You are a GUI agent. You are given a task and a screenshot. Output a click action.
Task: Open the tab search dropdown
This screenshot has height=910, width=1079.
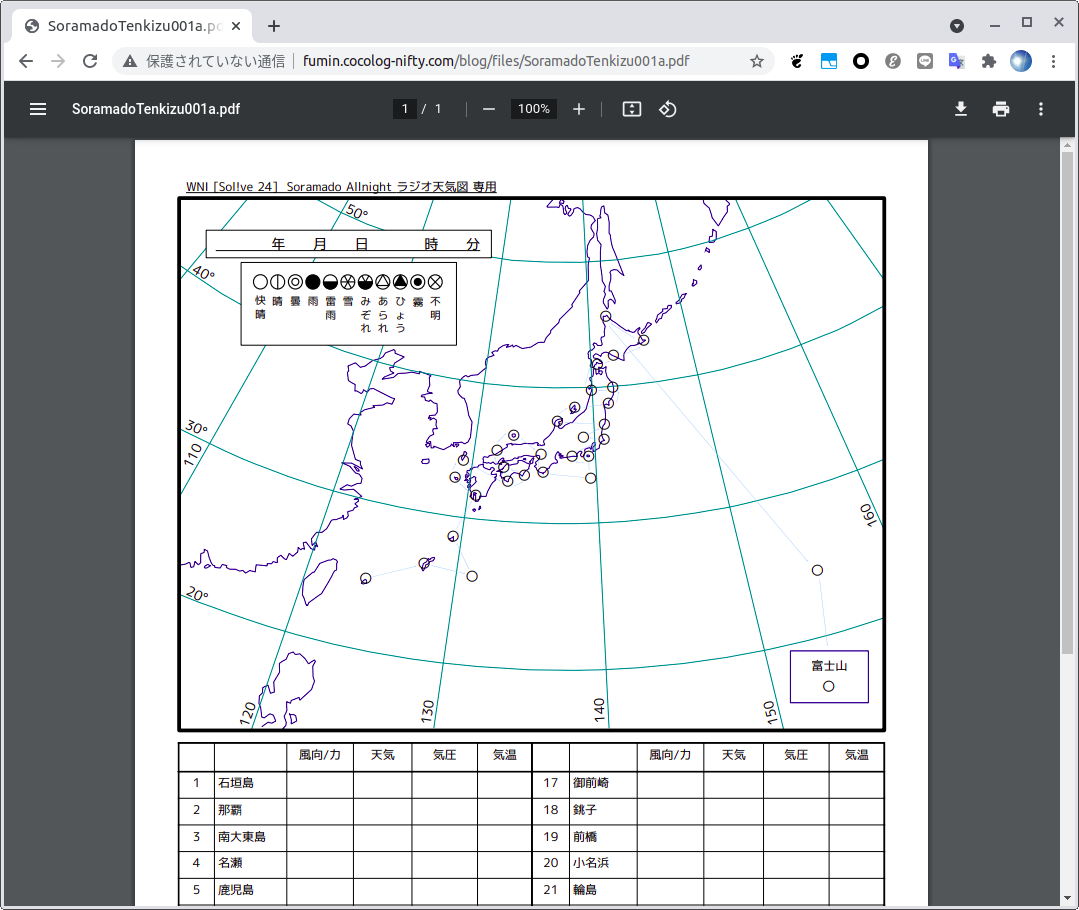[957, 26]
